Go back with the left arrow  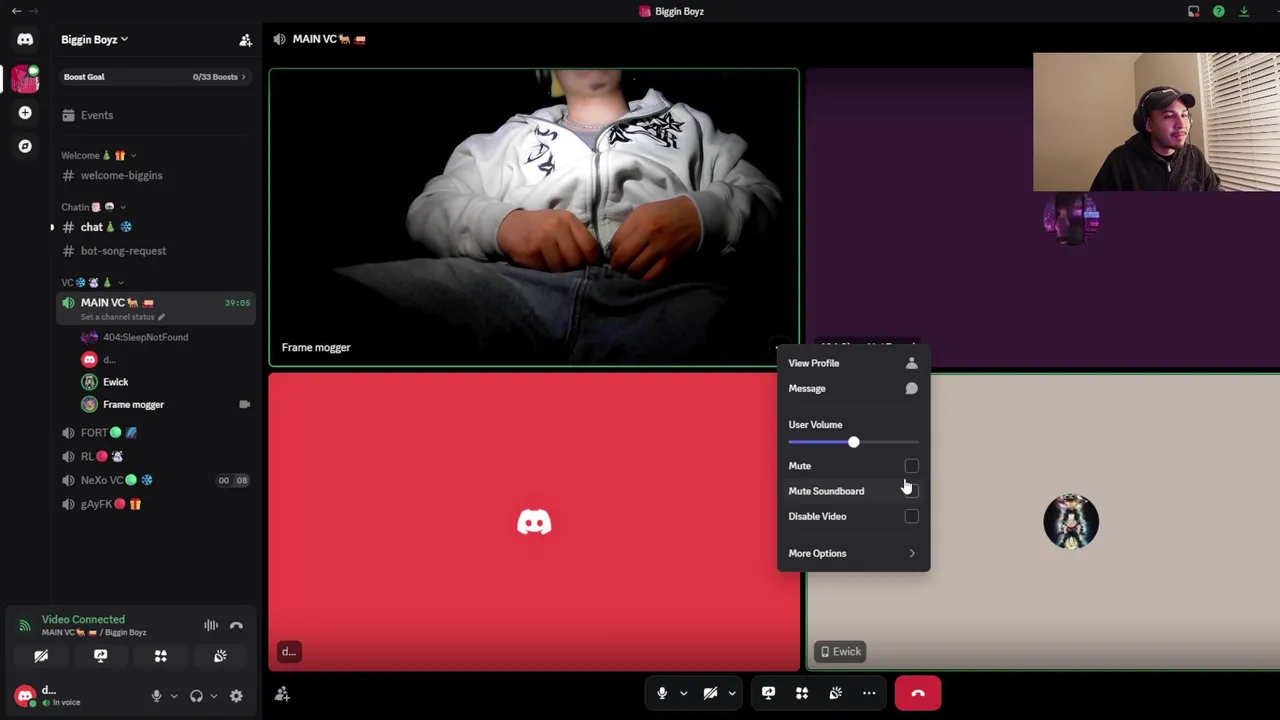16,11
